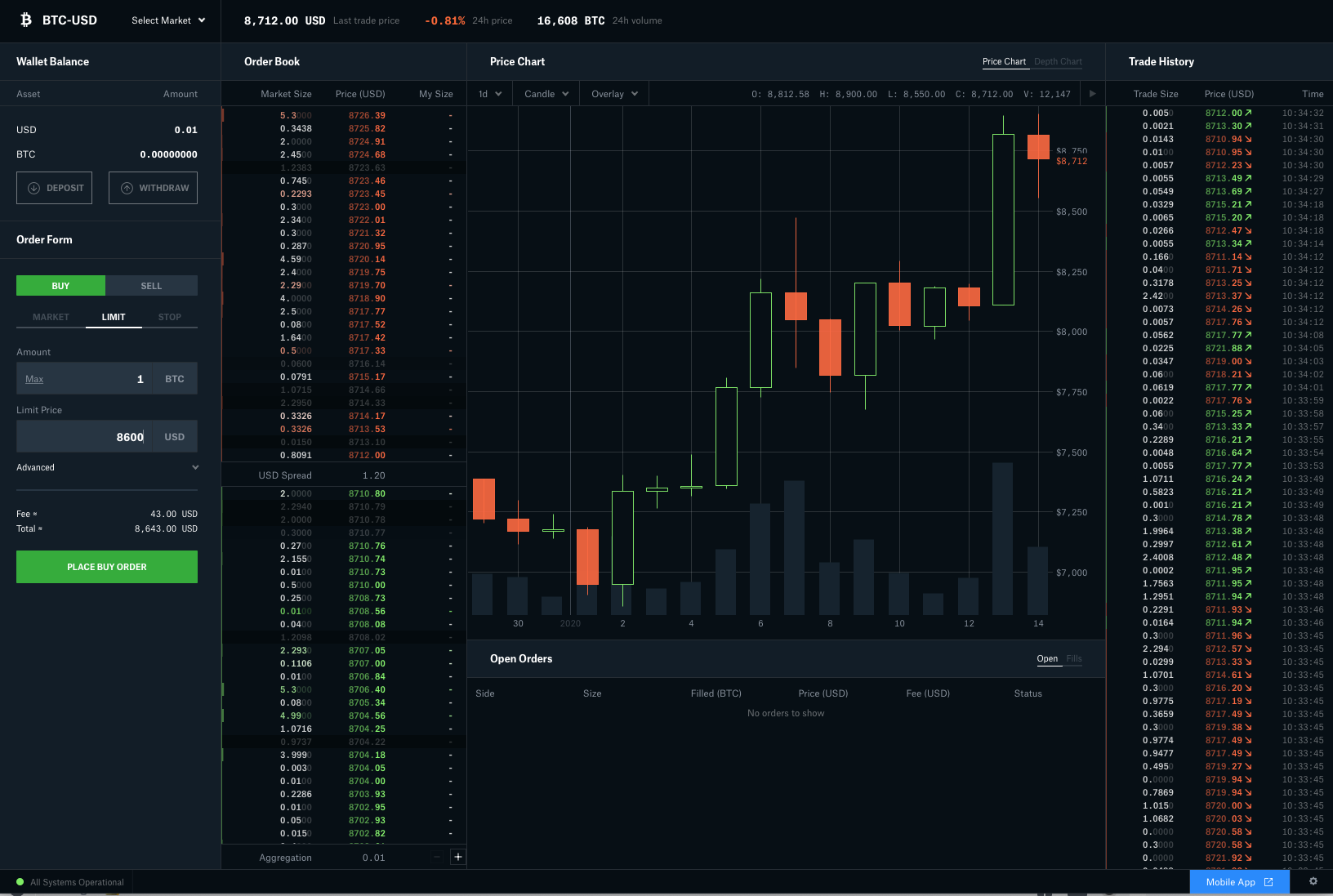Switch to the STOP order tab
Viewport: 1333px width, 896px height.
pyautogui.click(x=170, y=317)
